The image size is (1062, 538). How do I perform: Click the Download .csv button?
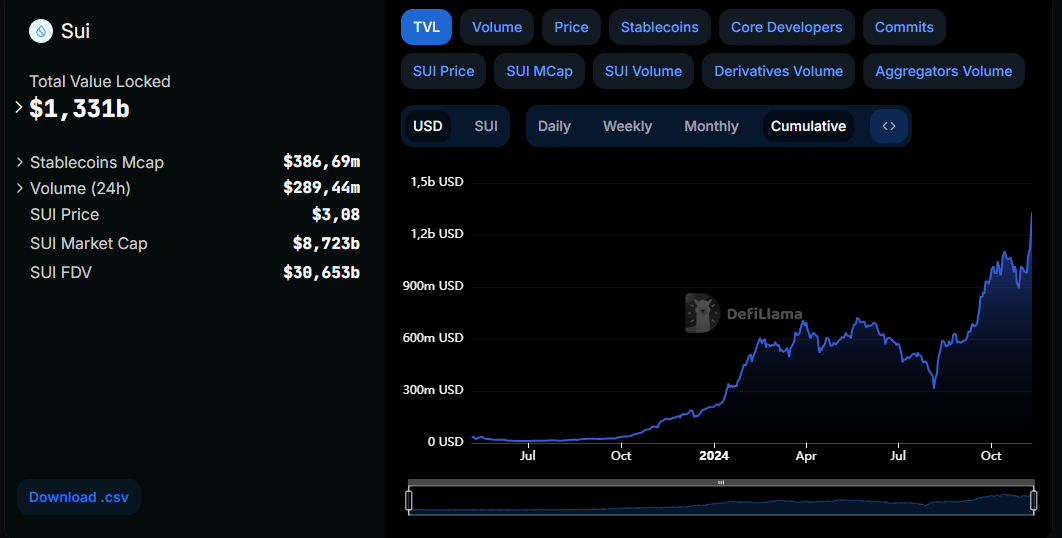pos(79,497)
